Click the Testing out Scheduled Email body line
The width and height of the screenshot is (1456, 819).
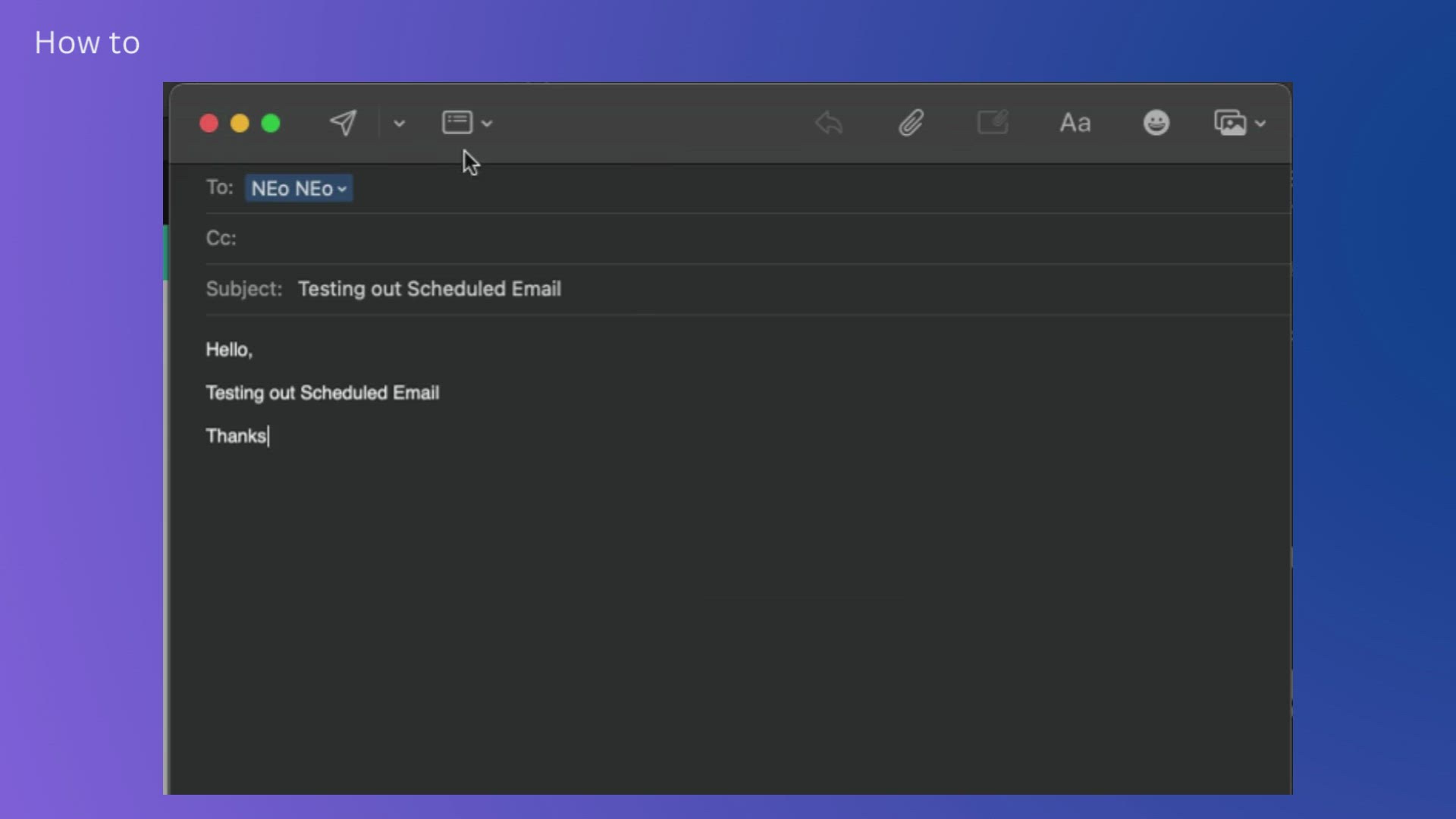pyautogui.click(x=322, y=393)
